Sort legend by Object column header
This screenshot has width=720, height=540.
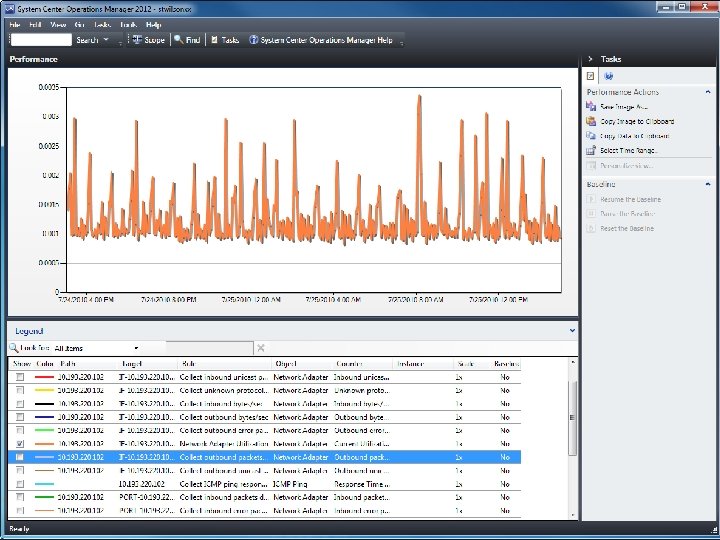(x=302, y=364)
